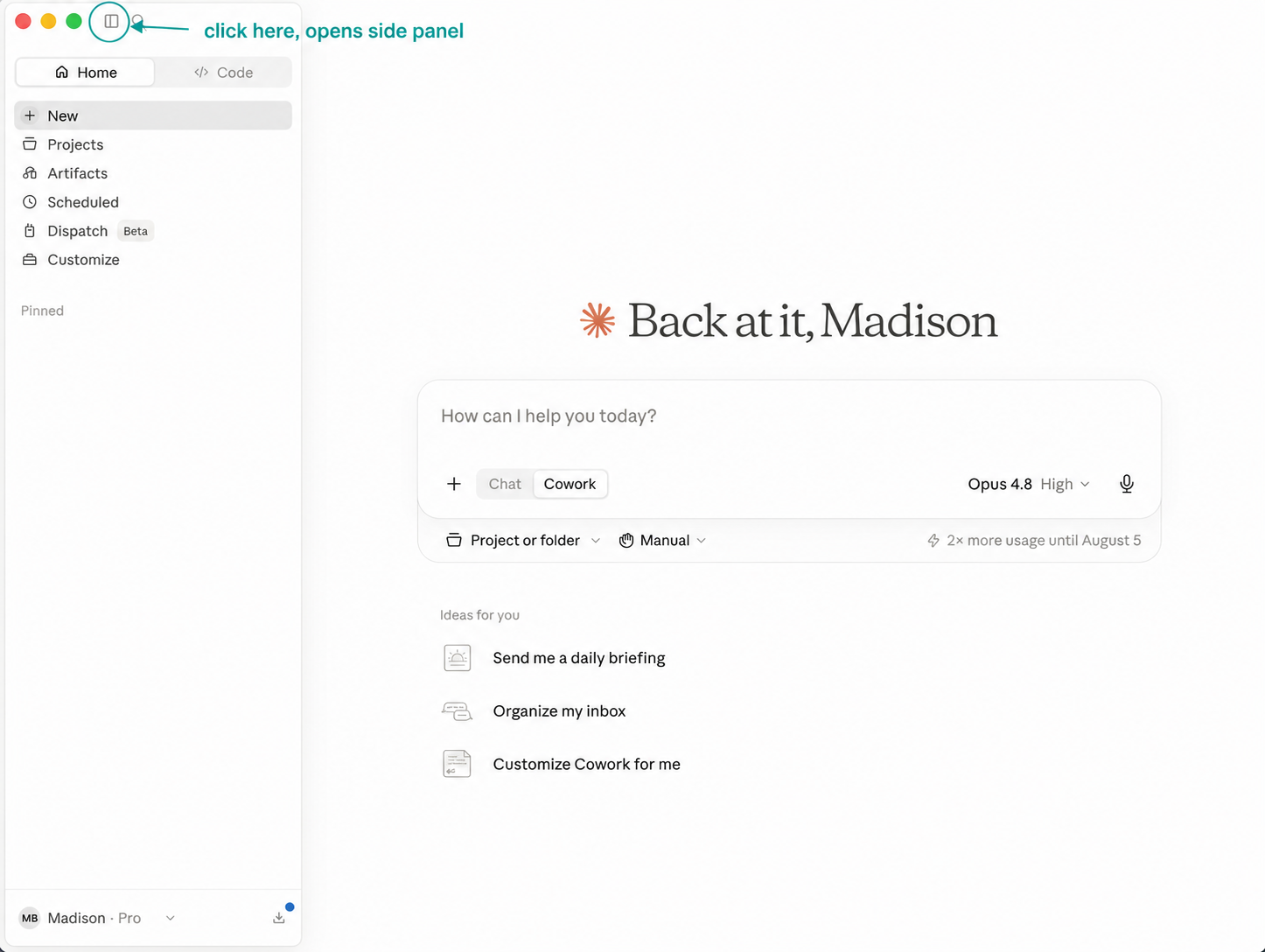Open Dispatch Beta
1265x952 pixels.
pyautogui.click(x=153, y=231)
